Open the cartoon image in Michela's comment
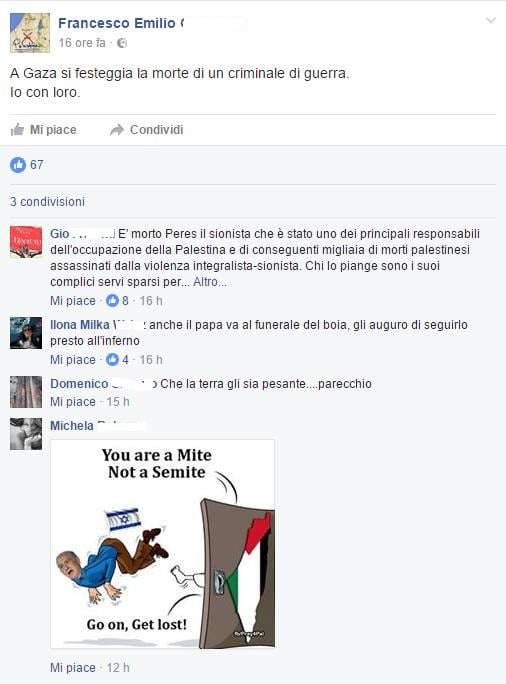This screenshot has width=506, height=684. 163,544
